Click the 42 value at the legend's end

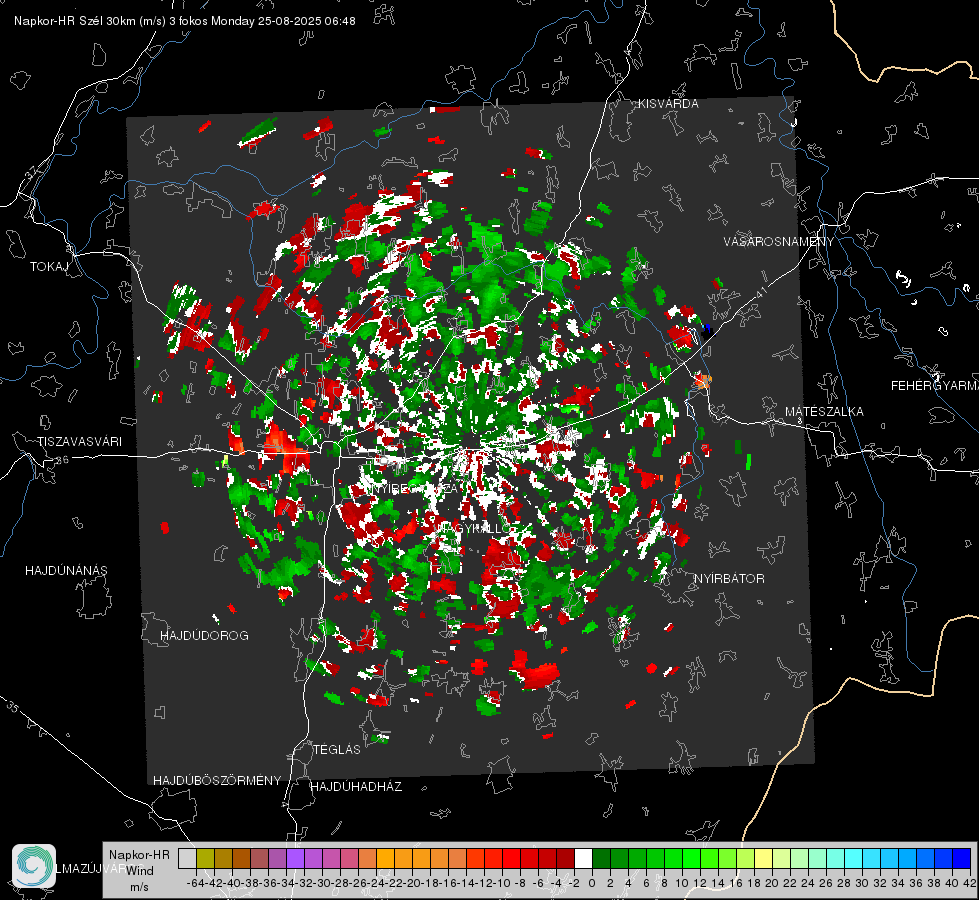970,883
